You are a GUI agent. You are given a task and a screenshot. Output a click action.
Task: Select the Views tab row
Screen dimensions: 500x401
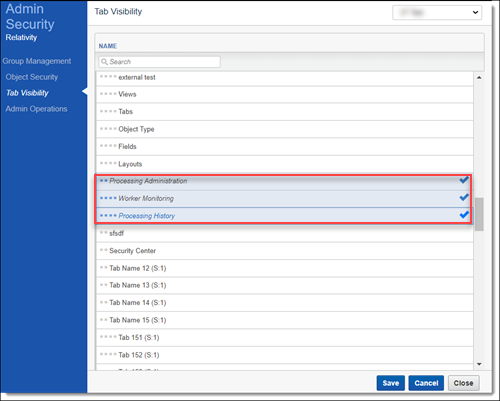pos(285,94)
